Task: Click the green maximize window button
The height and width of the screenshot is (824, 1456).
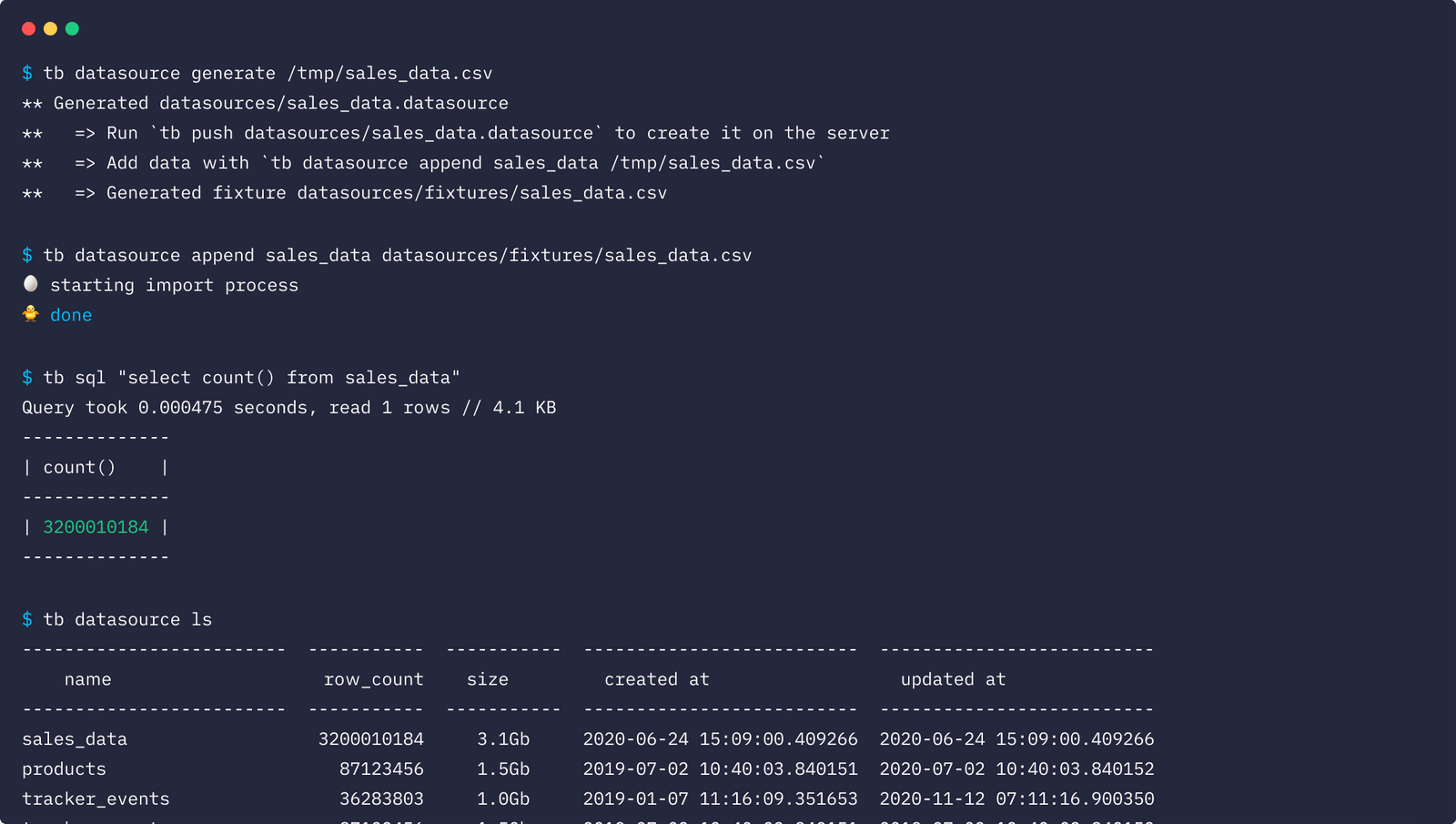Action: (x=72, y=29)
